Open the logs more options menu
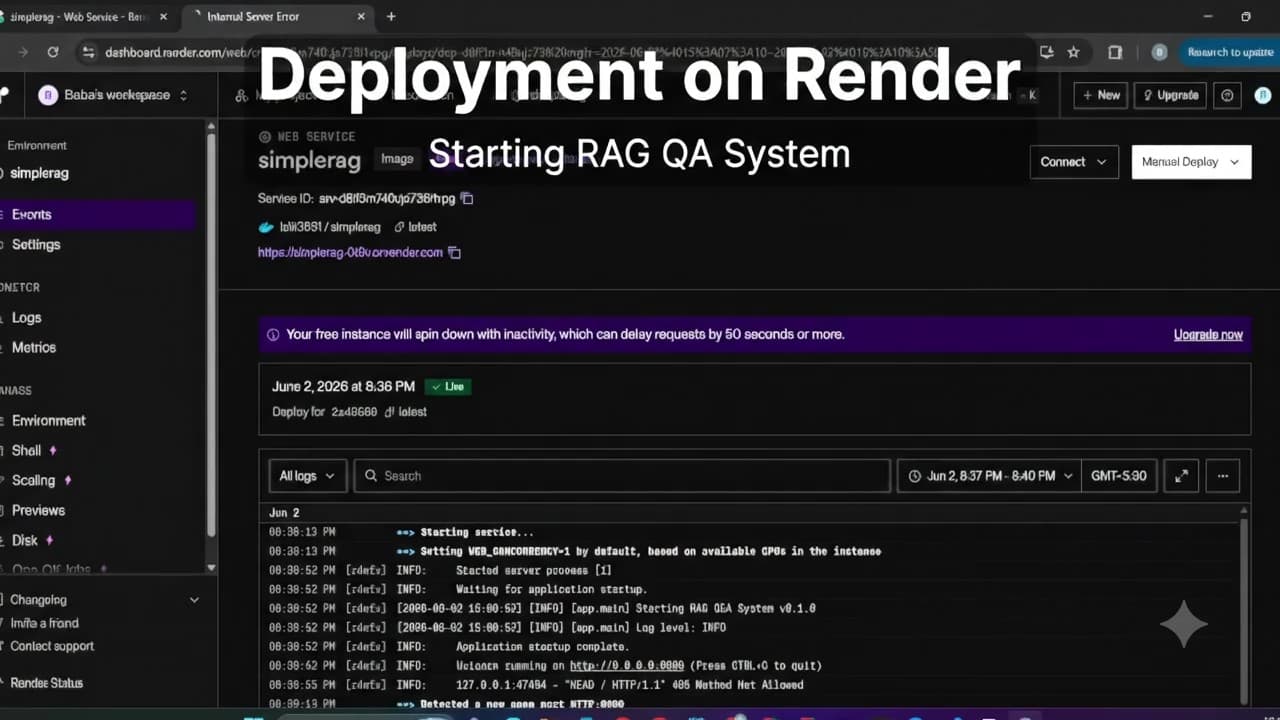Screen dimensions: 1280x720 (x=1223, y=476)
